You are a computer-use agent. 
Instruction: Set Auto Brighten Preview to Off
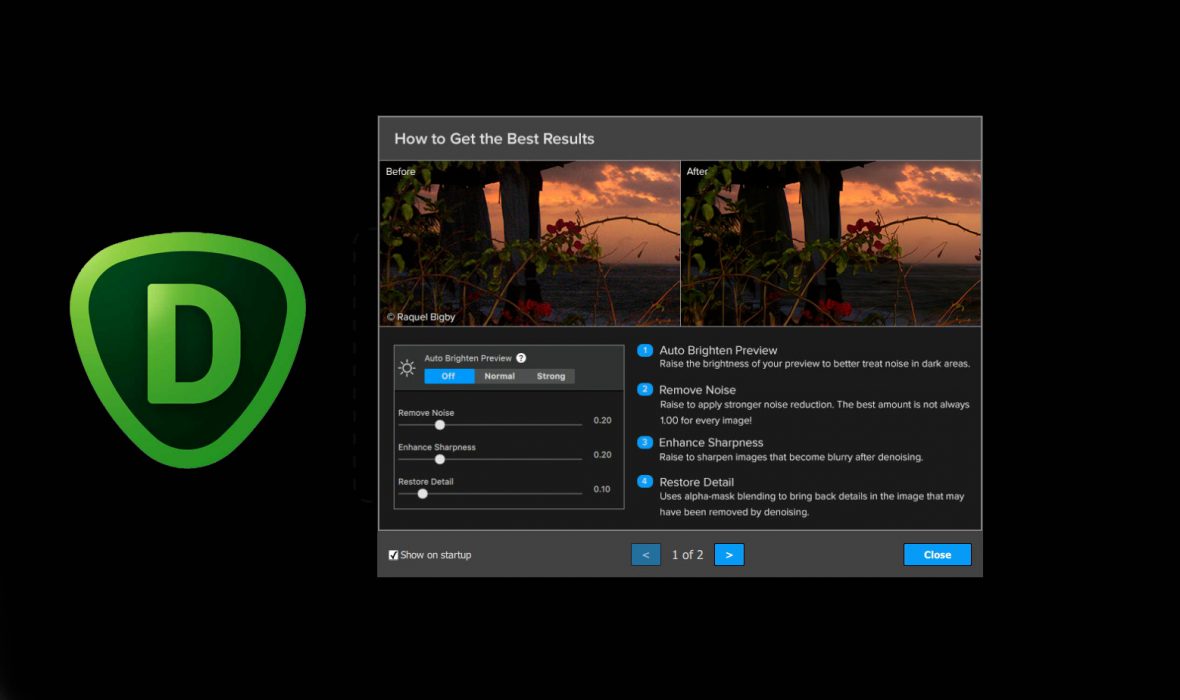click(448, 376)
